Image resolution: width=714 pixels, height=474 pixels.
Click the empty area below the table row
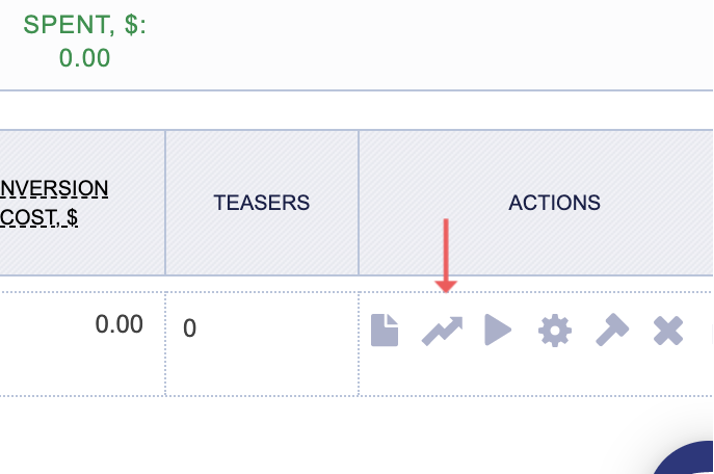300,435
